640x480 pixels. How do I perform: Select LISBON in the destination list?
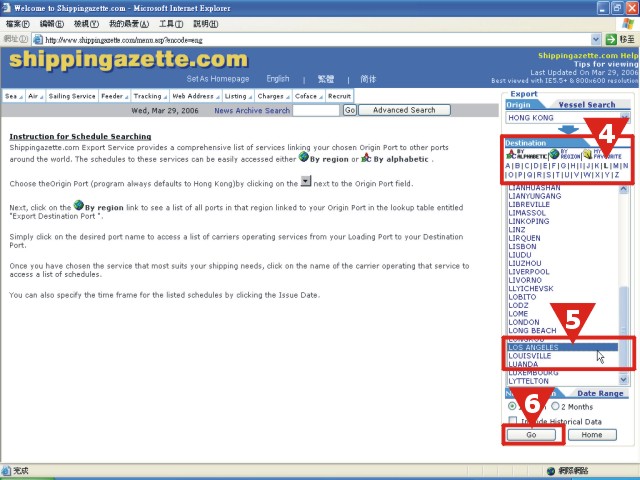point(522,247)
